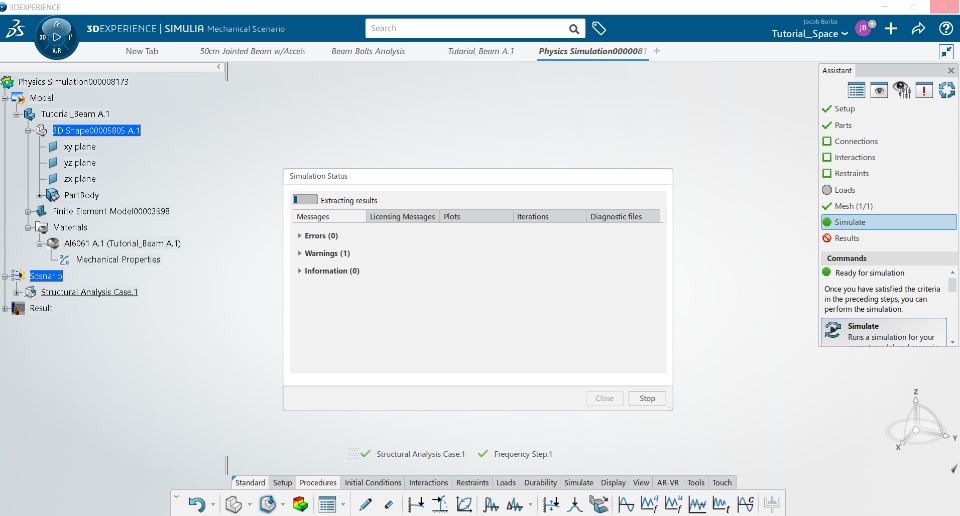The width and height of the screenshot is (960, 516).
Task: Toggle the Restraints checkbox in Assistant
Action: pyautogui.click(x=827, y=173)
